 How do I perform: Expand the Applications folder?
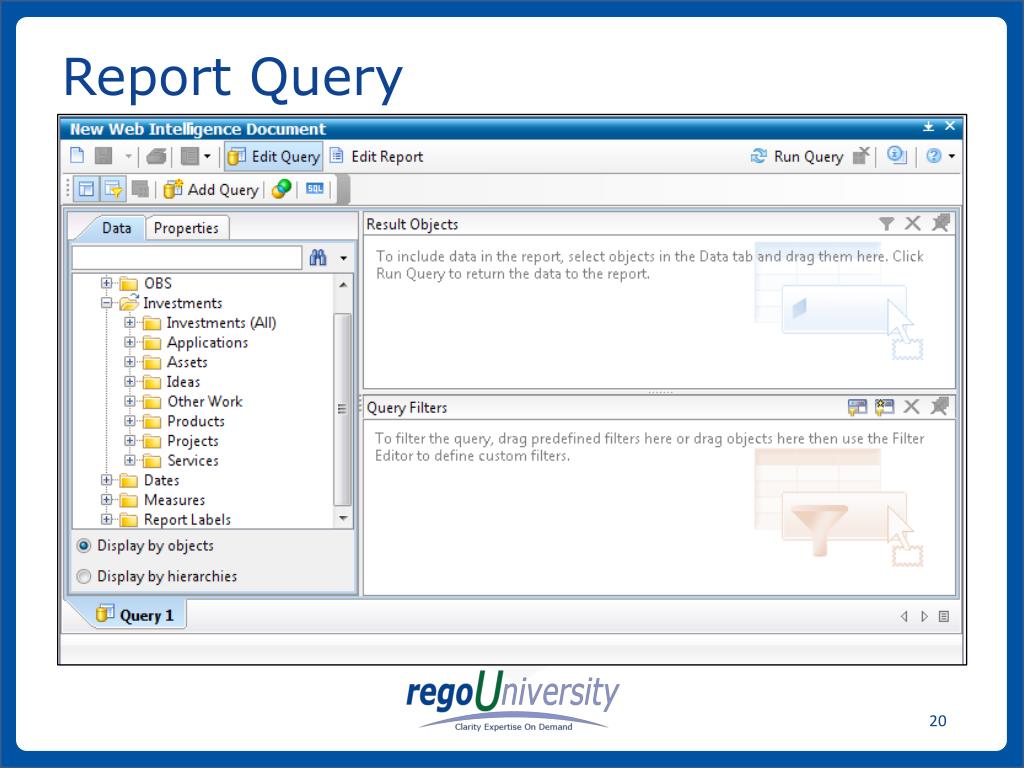(129, 342)
